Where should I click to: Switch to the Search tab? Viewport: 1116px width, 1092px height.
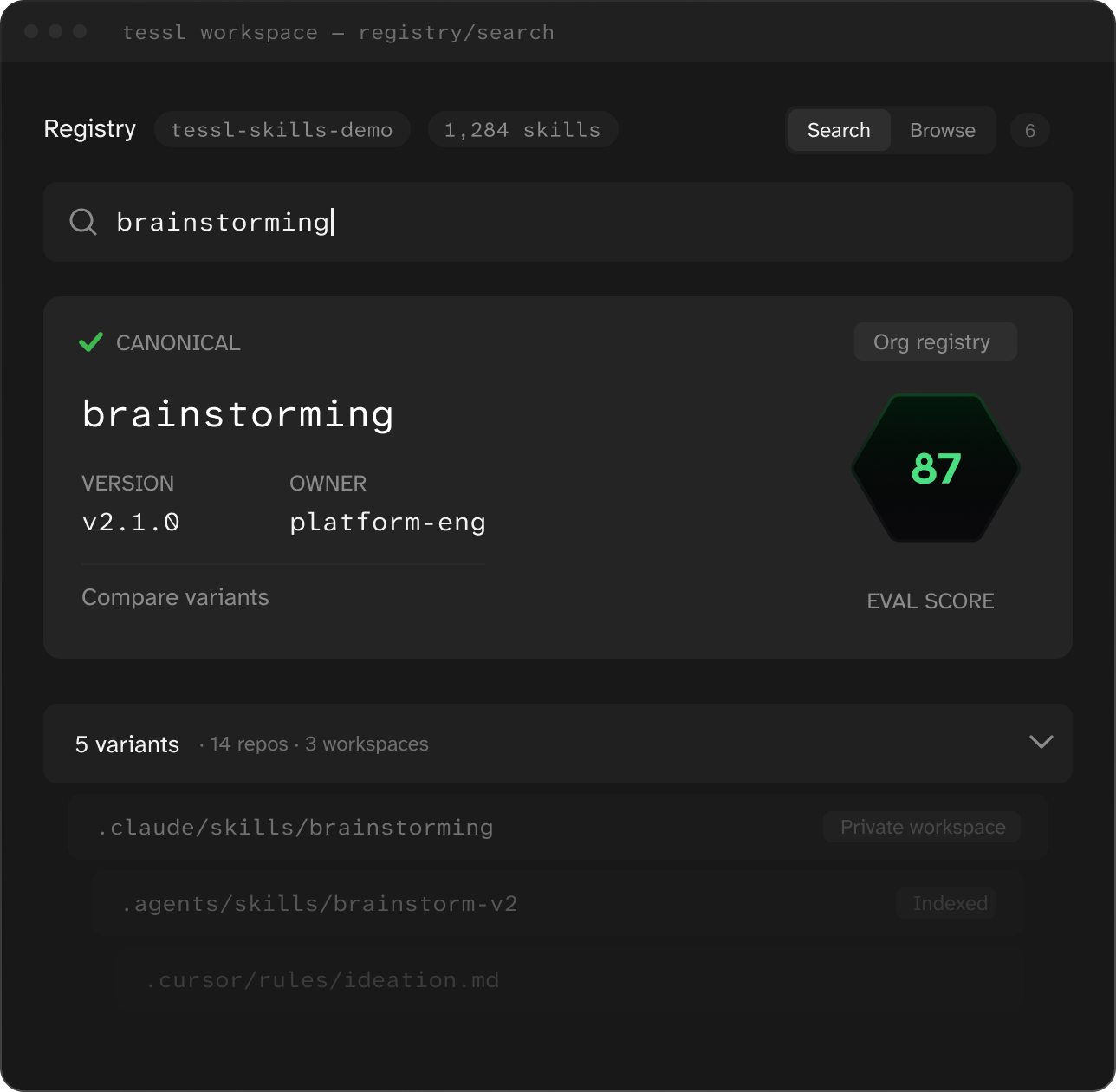(839, 130)
